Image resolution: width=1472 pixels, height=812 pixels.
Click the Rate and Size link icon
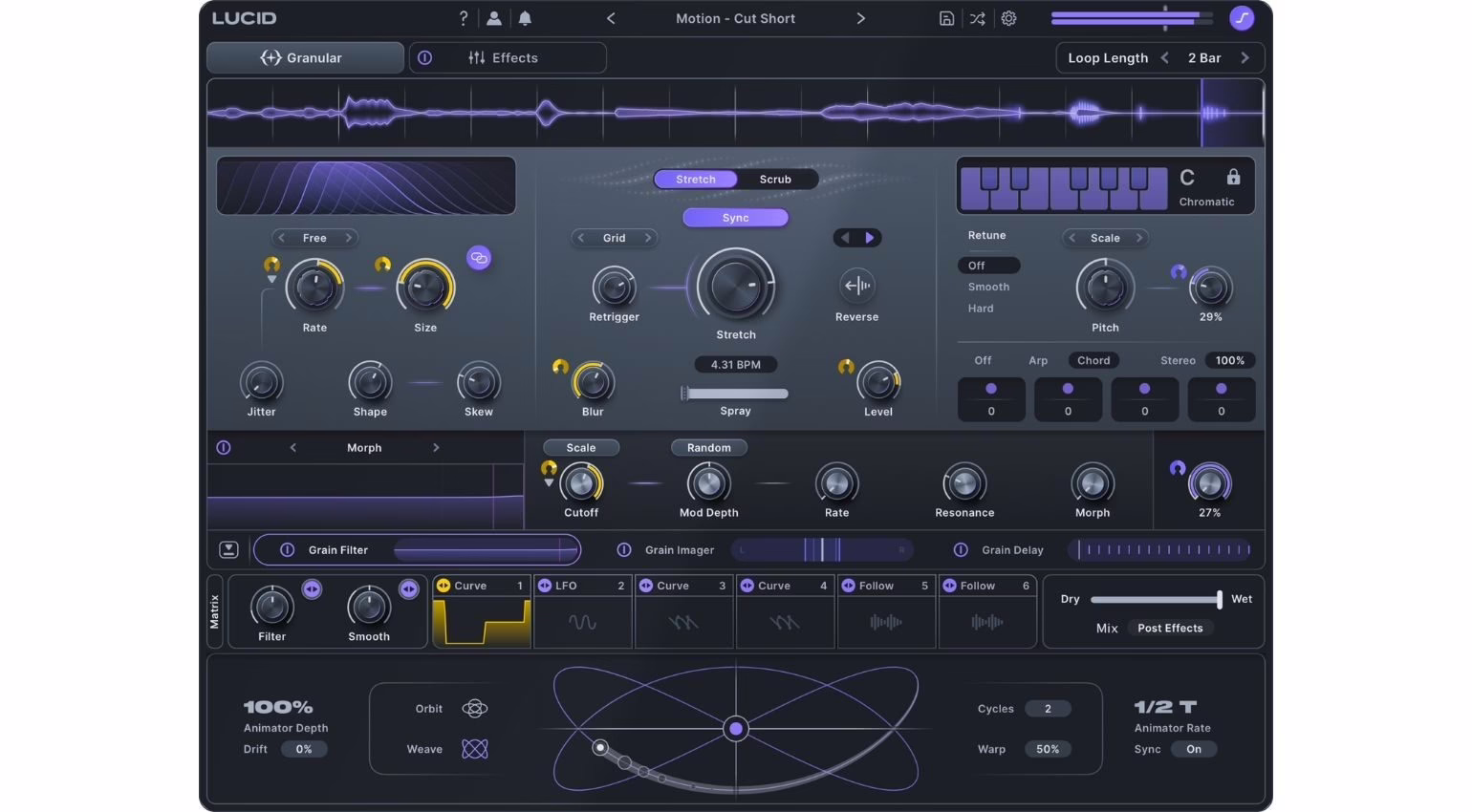click(x=479, y=258)
